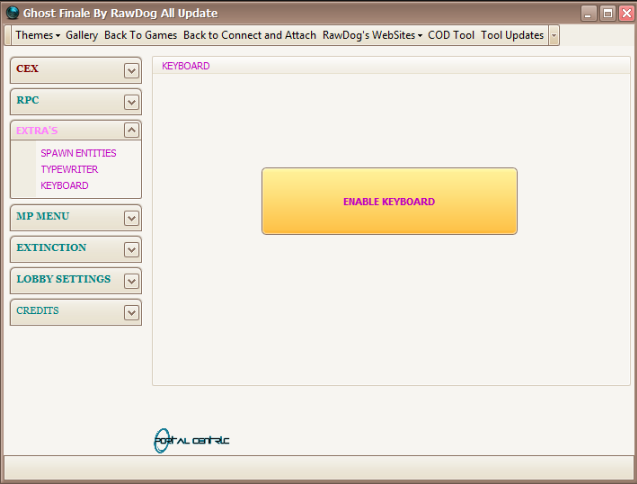Expand the RPC panel chevron
This screenshot has height=484, width=637.
coord(131,102)
